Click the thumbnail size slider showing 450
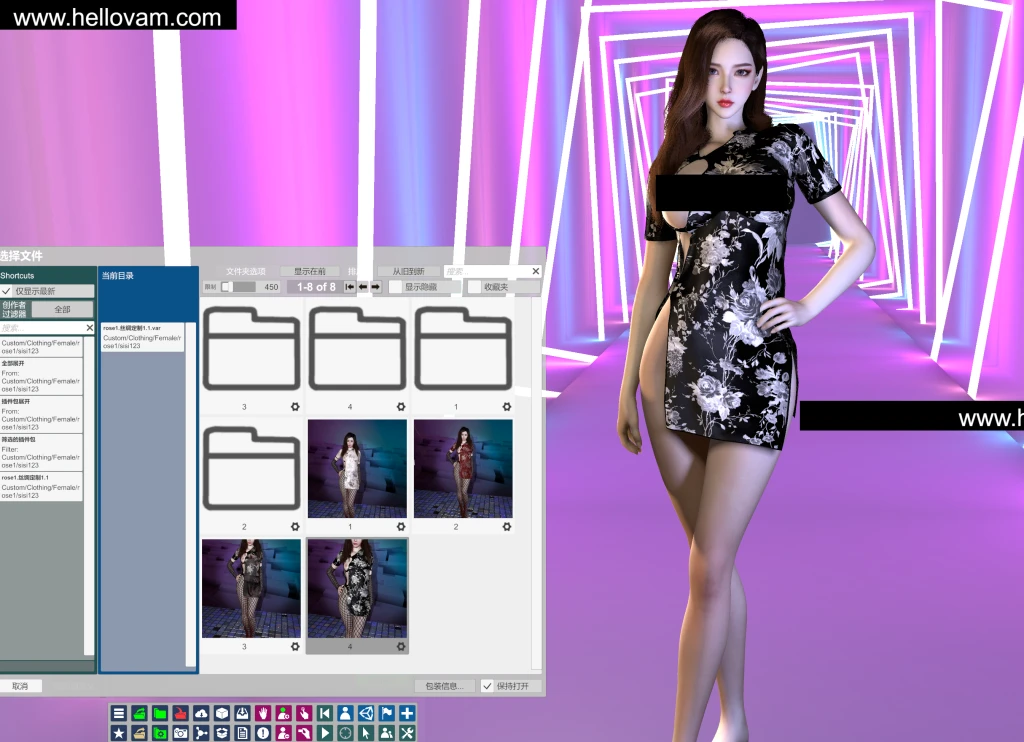 [240, 287]
